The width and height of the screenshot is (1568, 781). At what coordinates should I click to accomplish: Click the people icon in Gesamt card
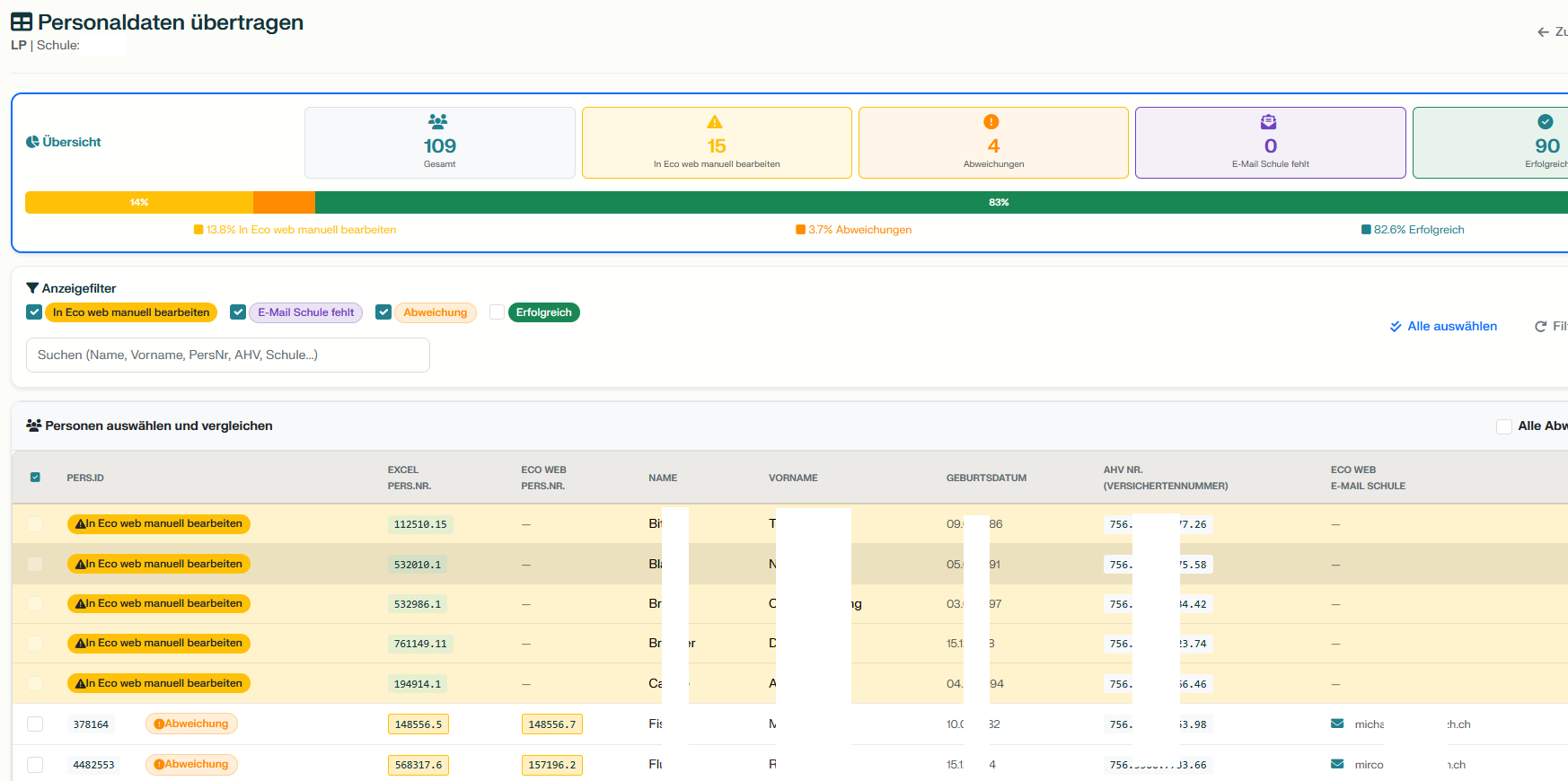[x=438, y=121]
